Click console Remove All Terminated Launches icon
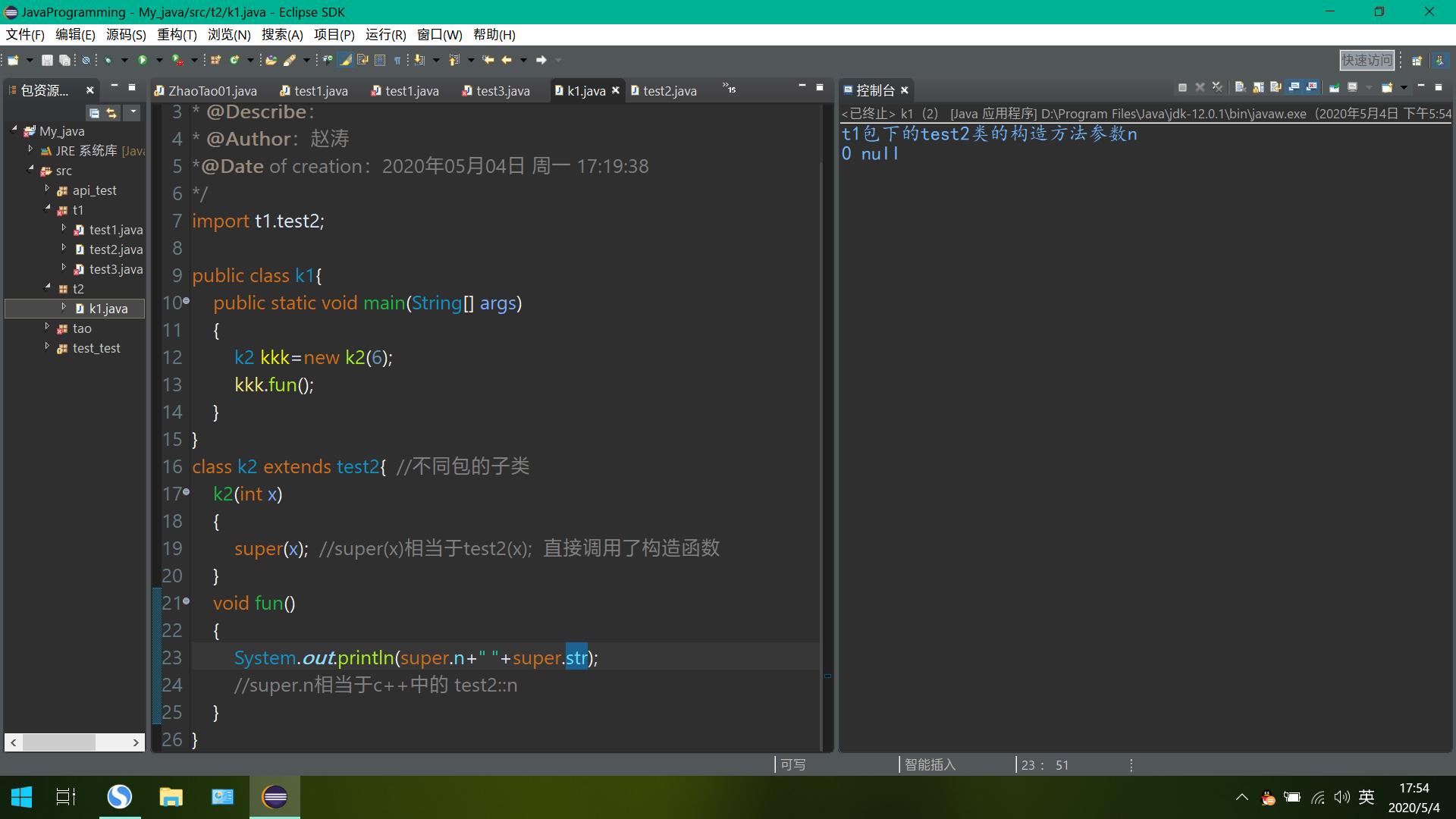This screenshot has width=1456, height=819. pos(1217,87)
